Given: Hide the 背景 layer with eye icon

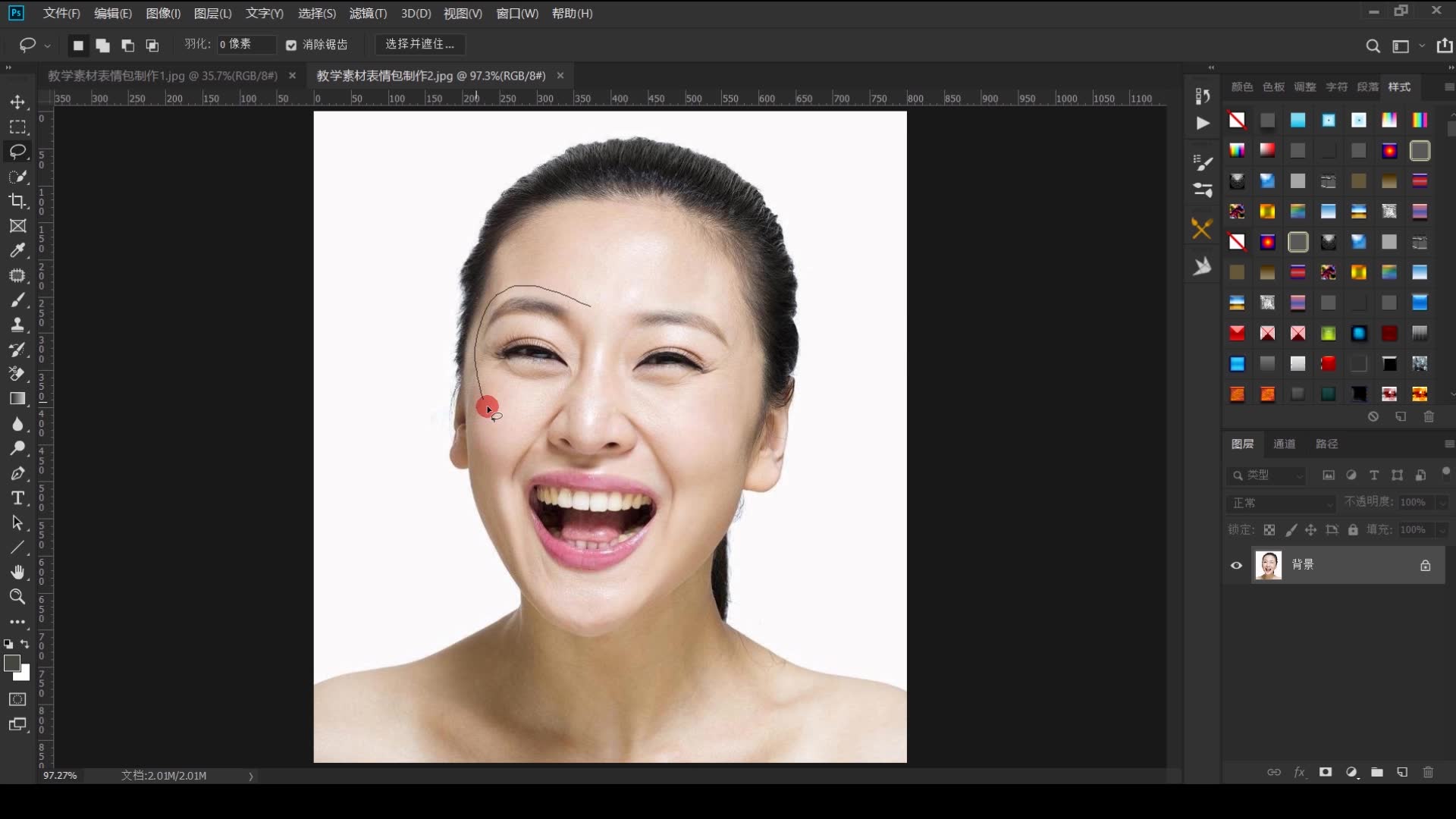Looking at the screenshot, I should [1237, 565].
